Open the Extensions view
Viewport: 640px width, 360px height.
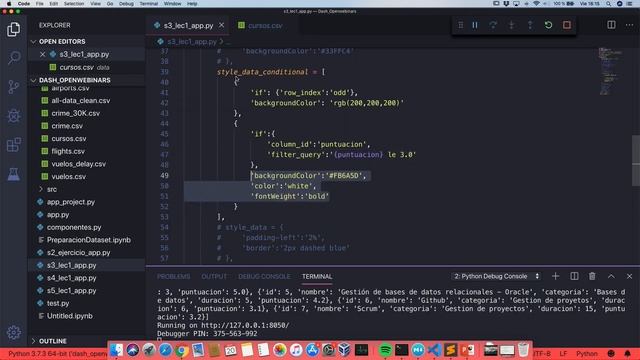13,145
